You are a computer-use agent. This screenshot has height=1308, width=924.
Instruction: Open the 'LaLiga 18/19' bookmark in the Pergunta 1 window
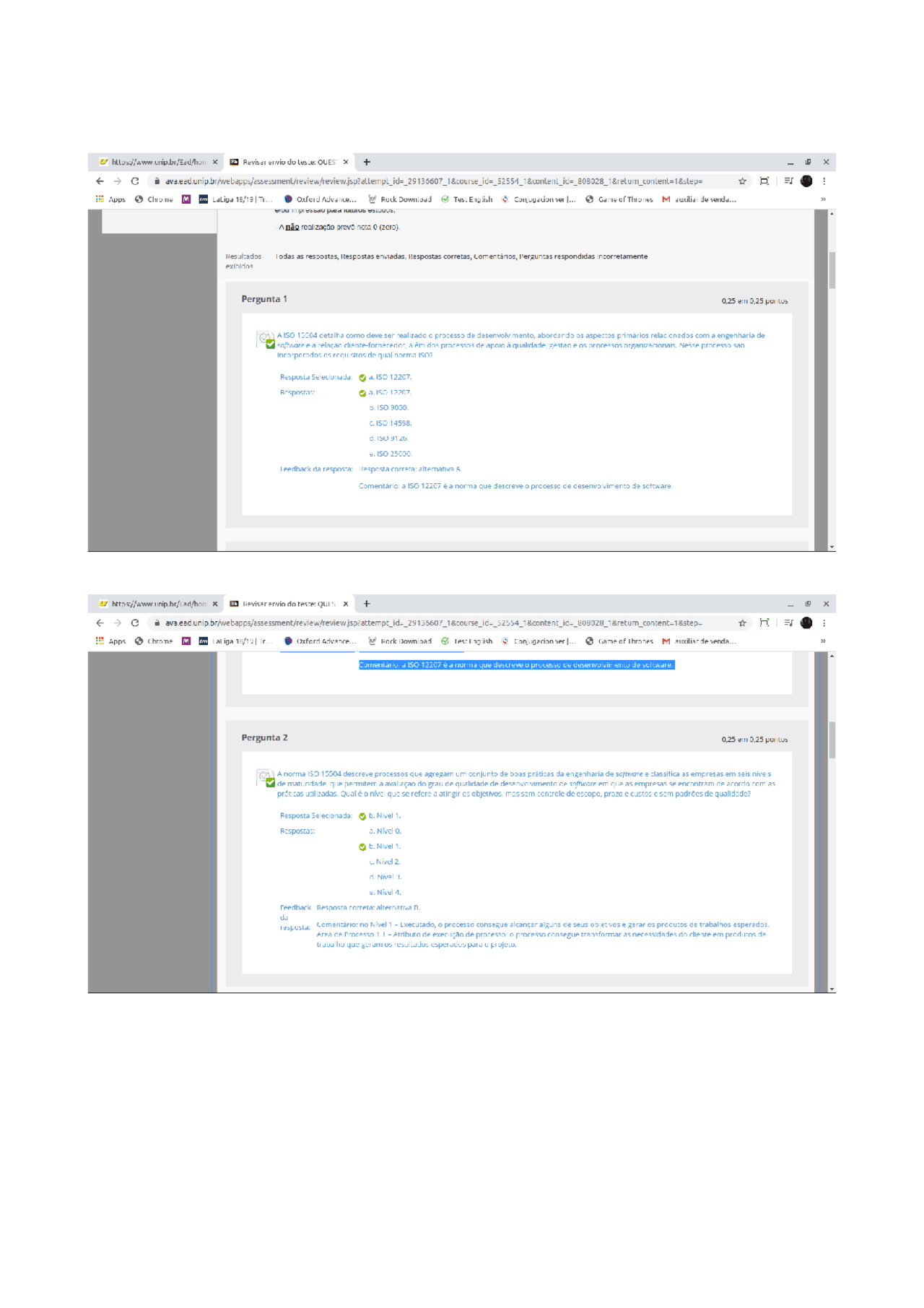pyautogui.click(x=235, y=199)
